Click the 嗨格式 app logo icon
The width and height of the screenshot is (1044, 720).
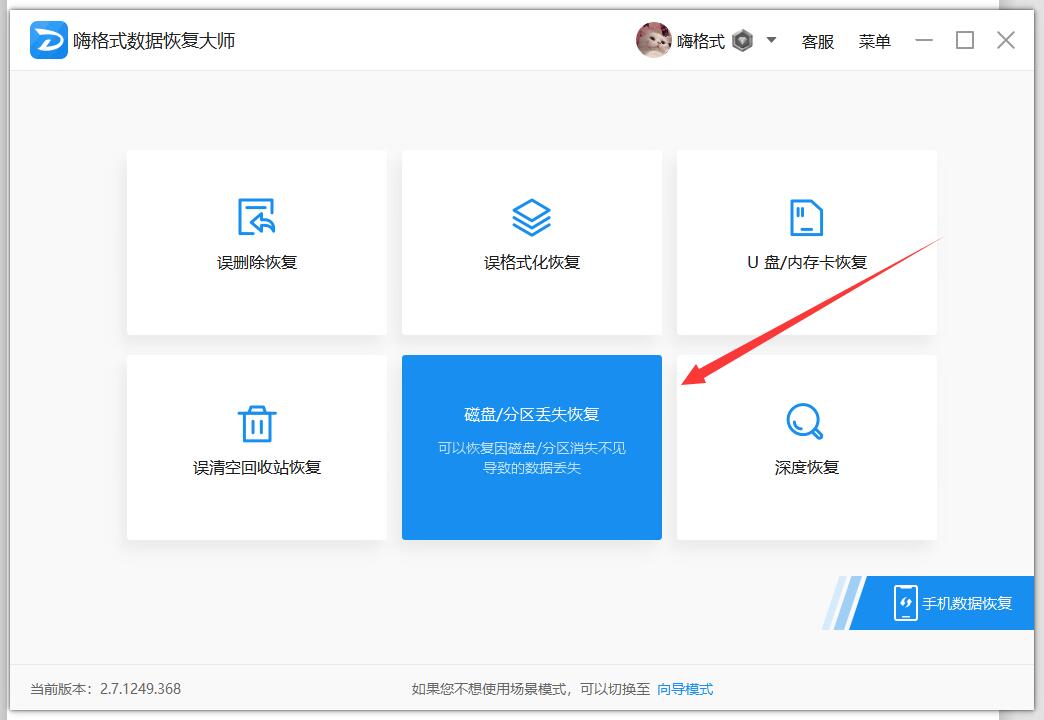[49, 40]
